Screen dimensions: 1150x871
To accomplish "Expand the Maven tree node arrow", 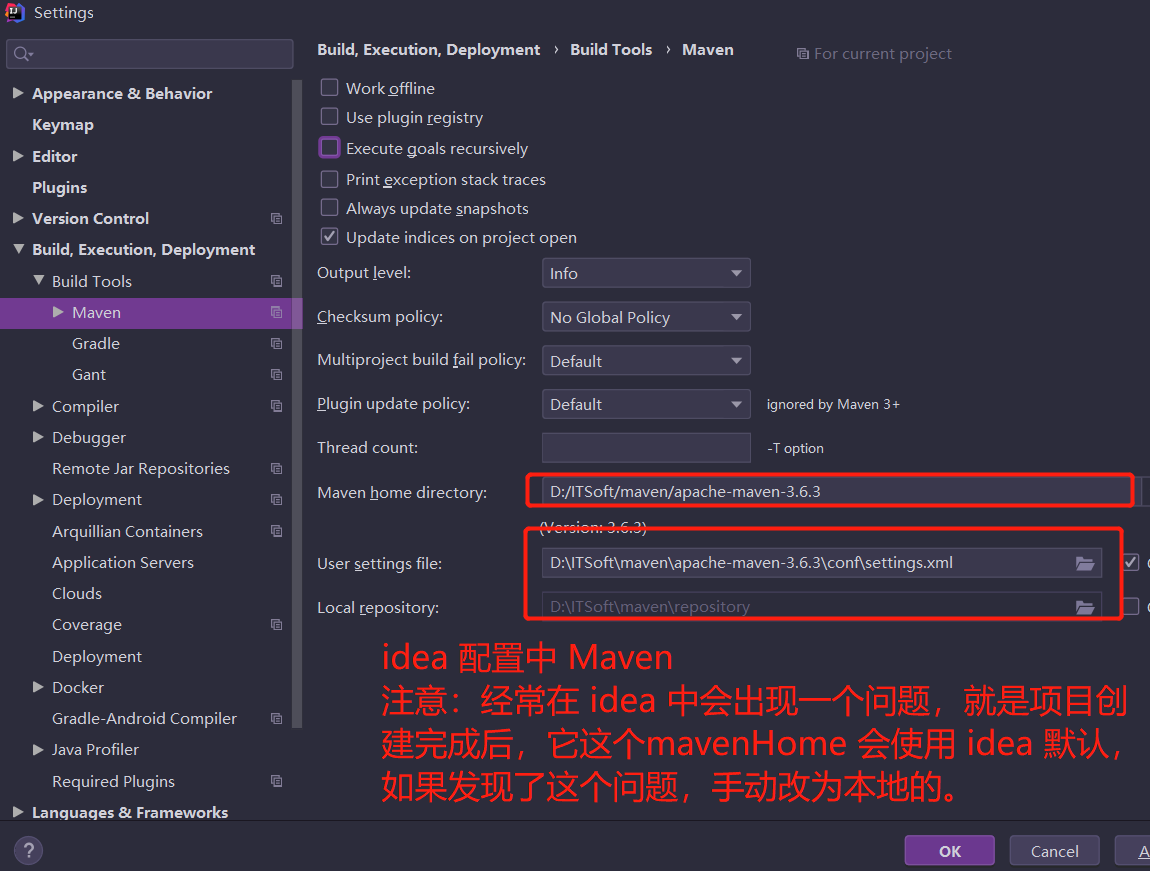I will pyautogui.click(x=59, y=312).
